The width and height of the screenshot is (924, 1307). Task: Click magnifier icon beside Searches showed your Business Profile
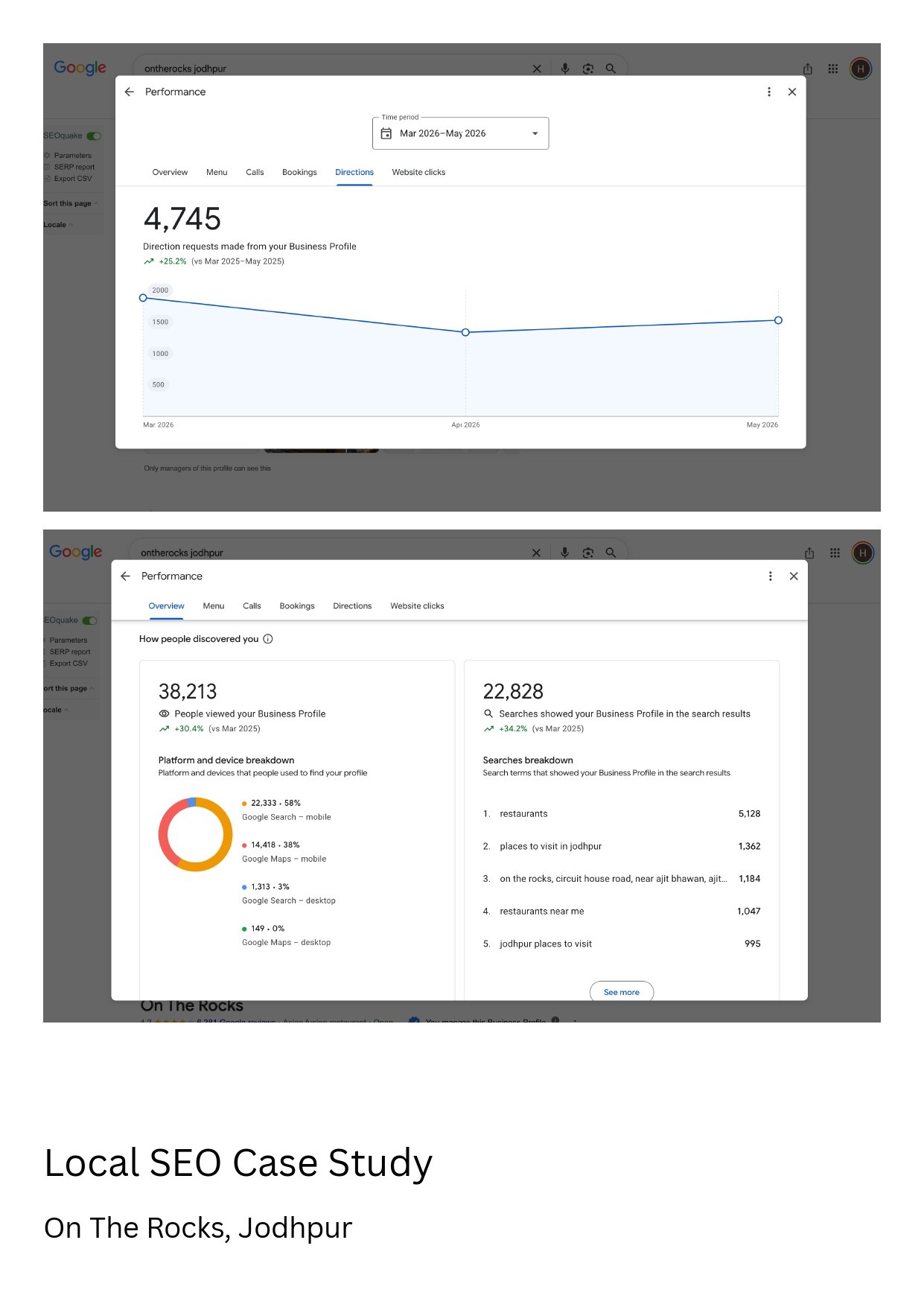488,713
